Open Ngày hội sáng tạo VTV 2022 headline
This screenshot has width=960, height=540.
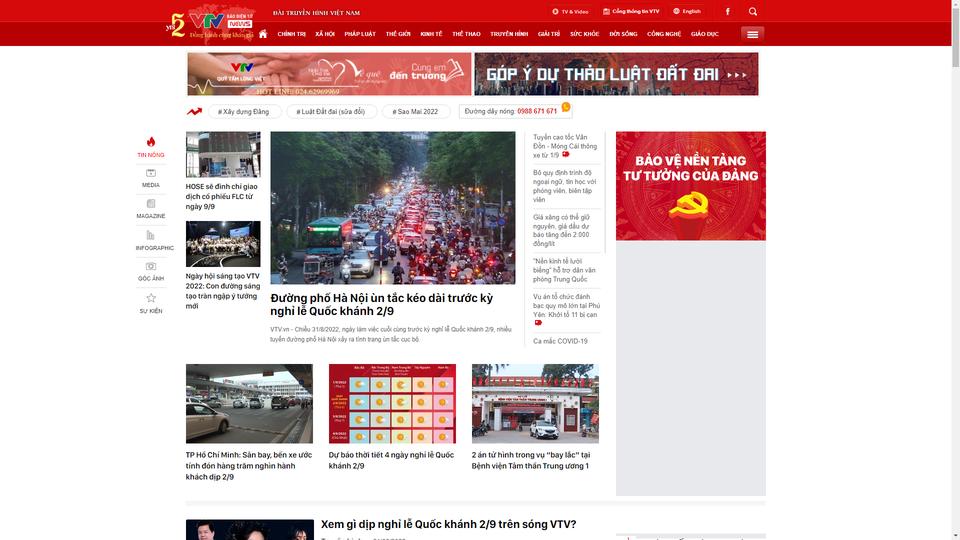pos(223,291)
